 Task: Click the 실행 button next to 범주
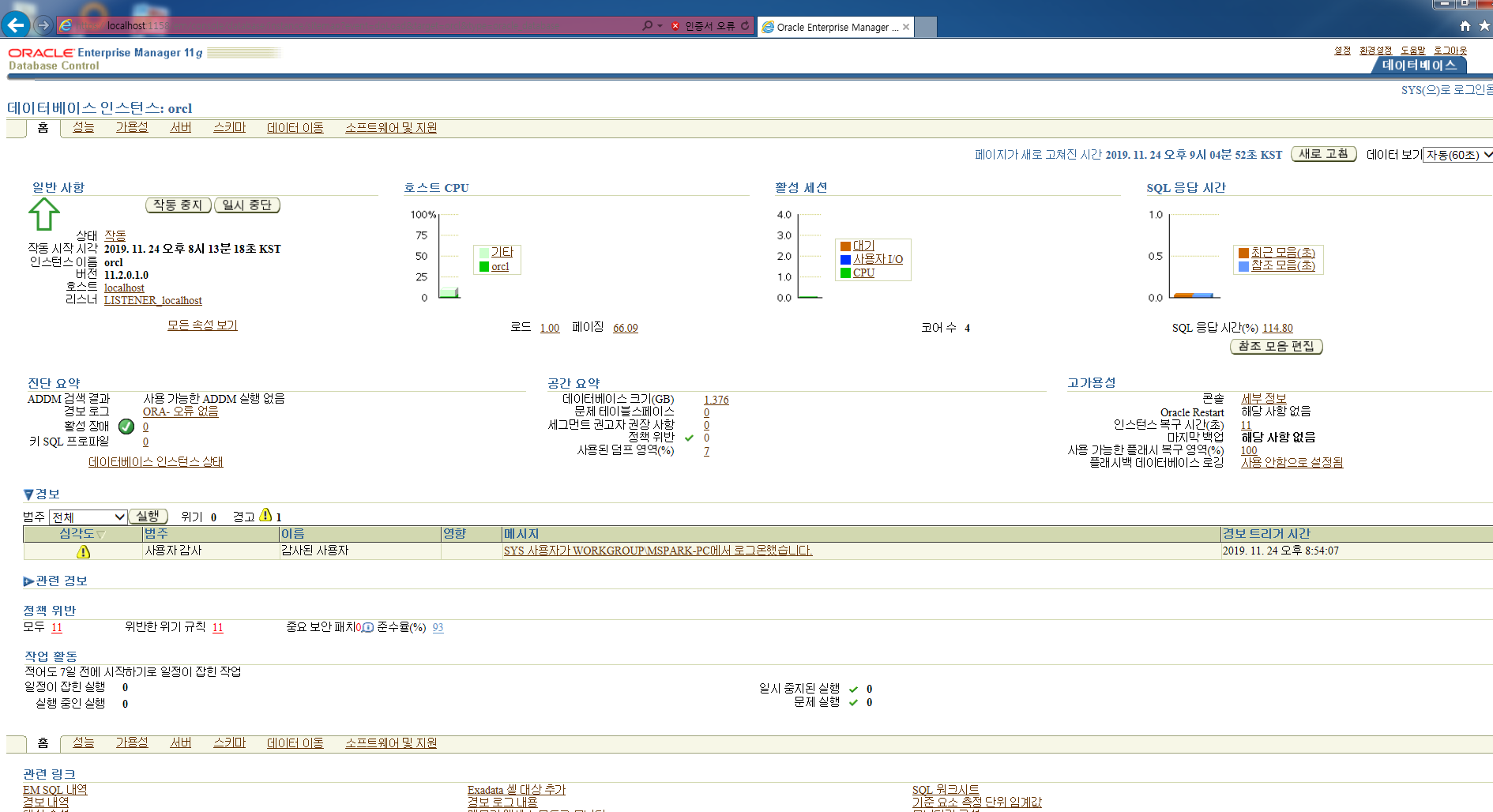pos(149,517)
